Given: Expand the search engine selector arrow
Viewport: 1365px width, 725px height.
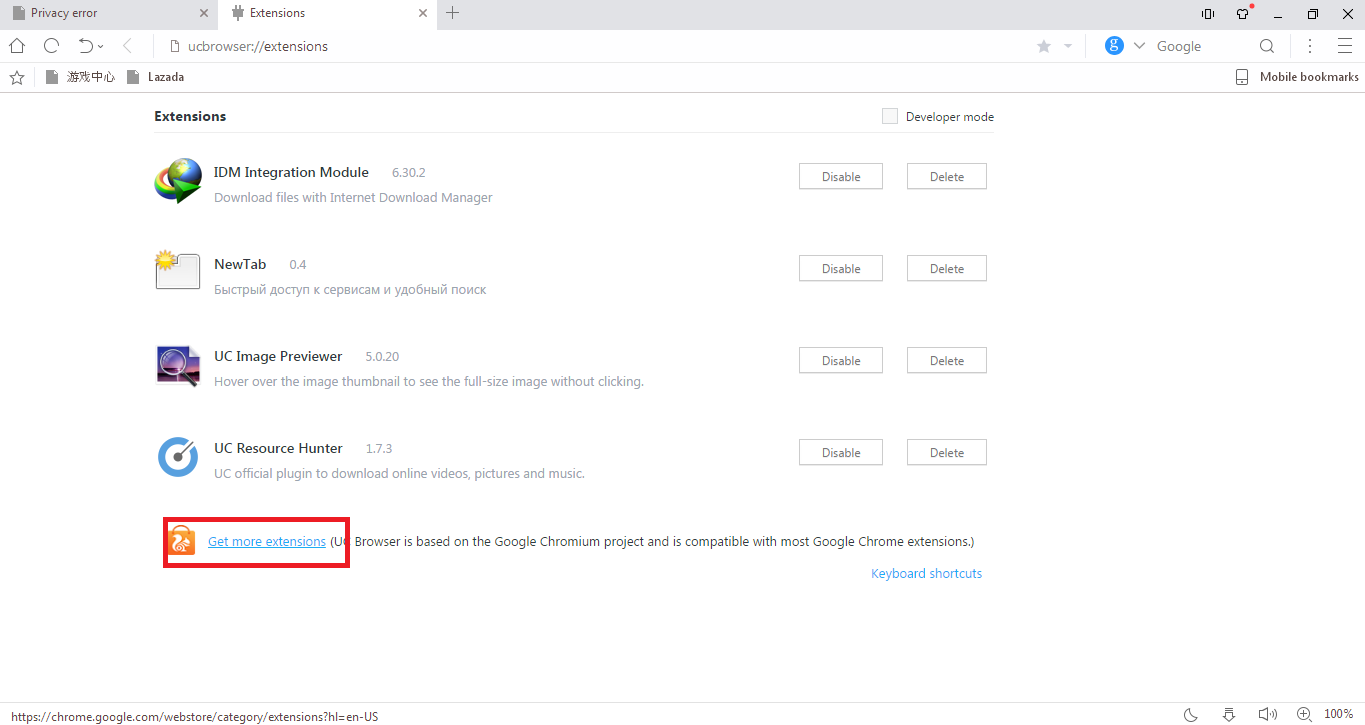Looking at the screenshot, I should pyautogui.click(x=1139, y=46).
